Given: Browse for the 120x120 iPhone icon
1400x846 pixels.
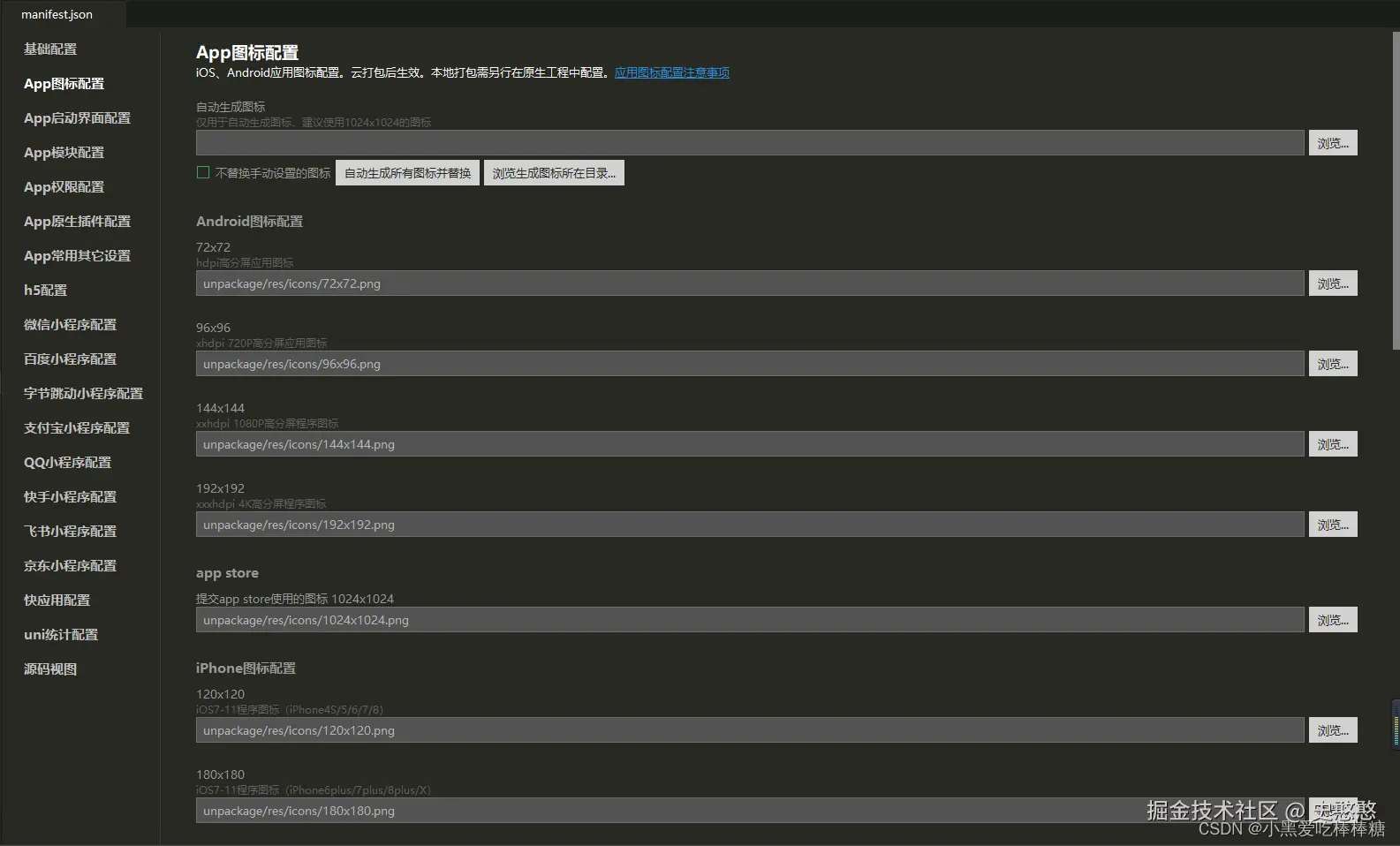Looking at the screenshot, I should tap(1333, 730).
